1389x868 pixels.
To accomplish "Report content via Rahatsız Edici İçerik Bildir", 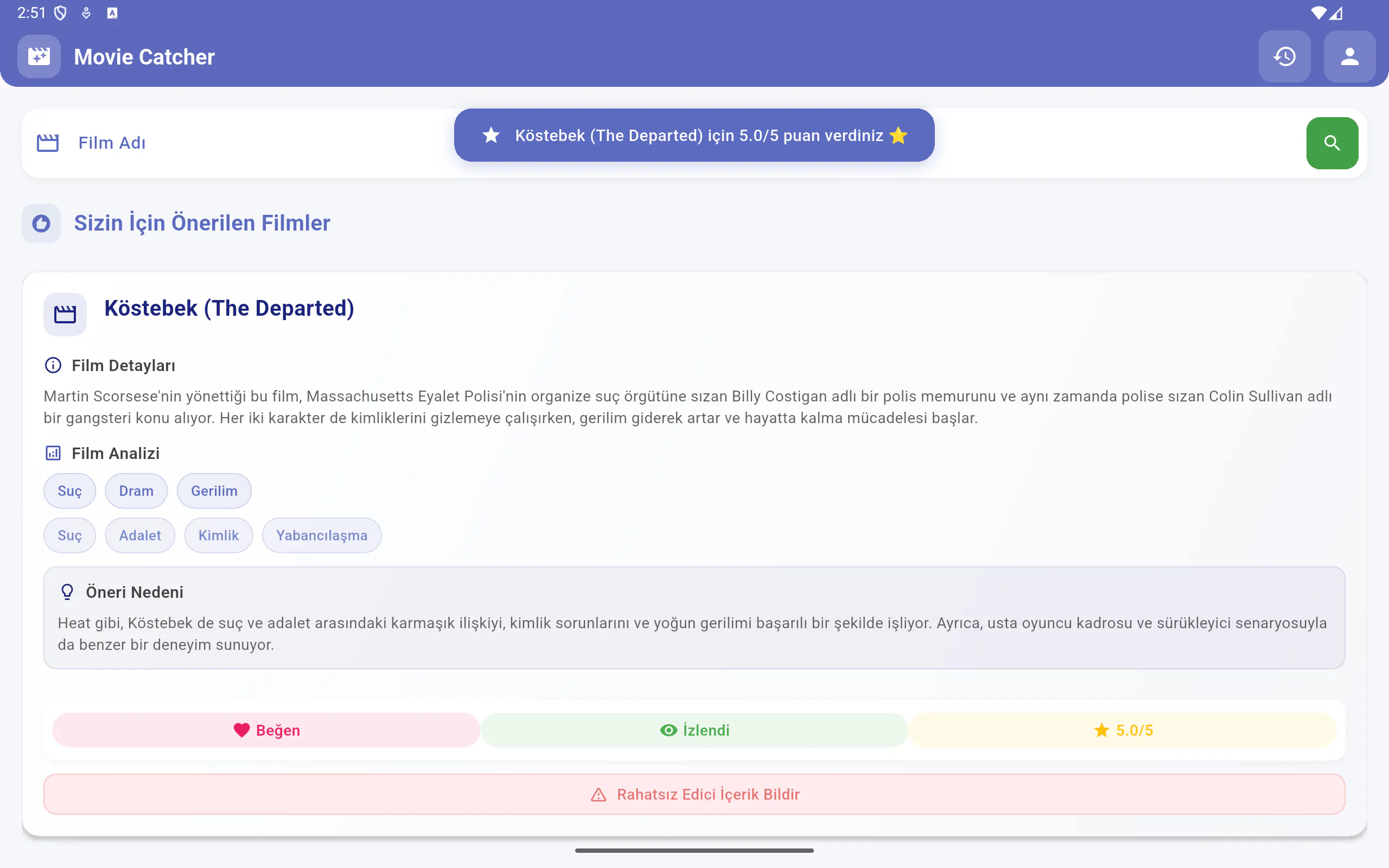I will 694,795.
